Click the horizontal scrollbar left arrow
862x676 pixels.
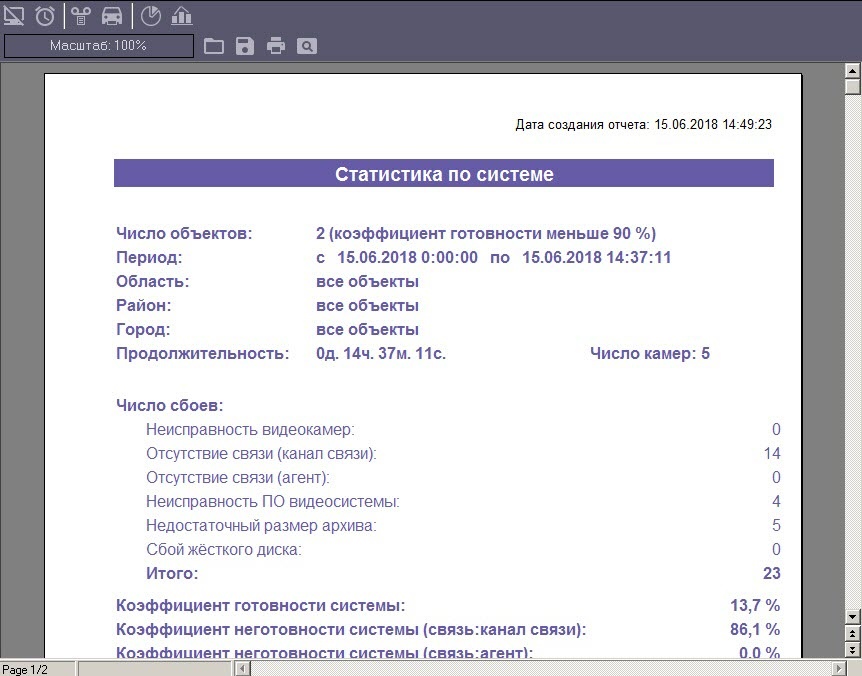coord(241,667)
